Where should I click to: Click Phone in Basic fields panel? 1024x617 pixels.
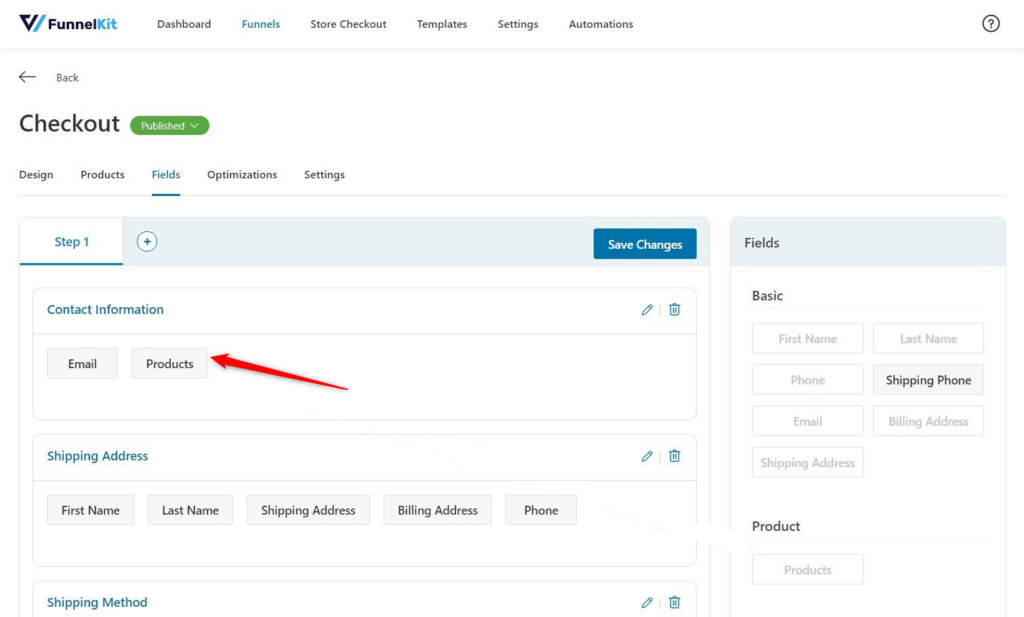point(808,380)
